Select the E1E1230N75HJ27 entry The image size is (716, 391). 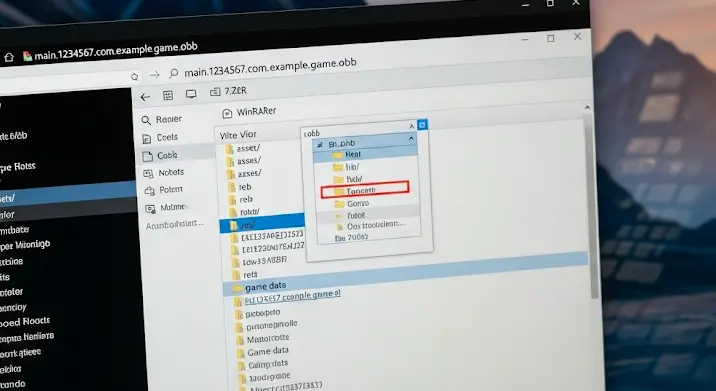tap(268, 249)
